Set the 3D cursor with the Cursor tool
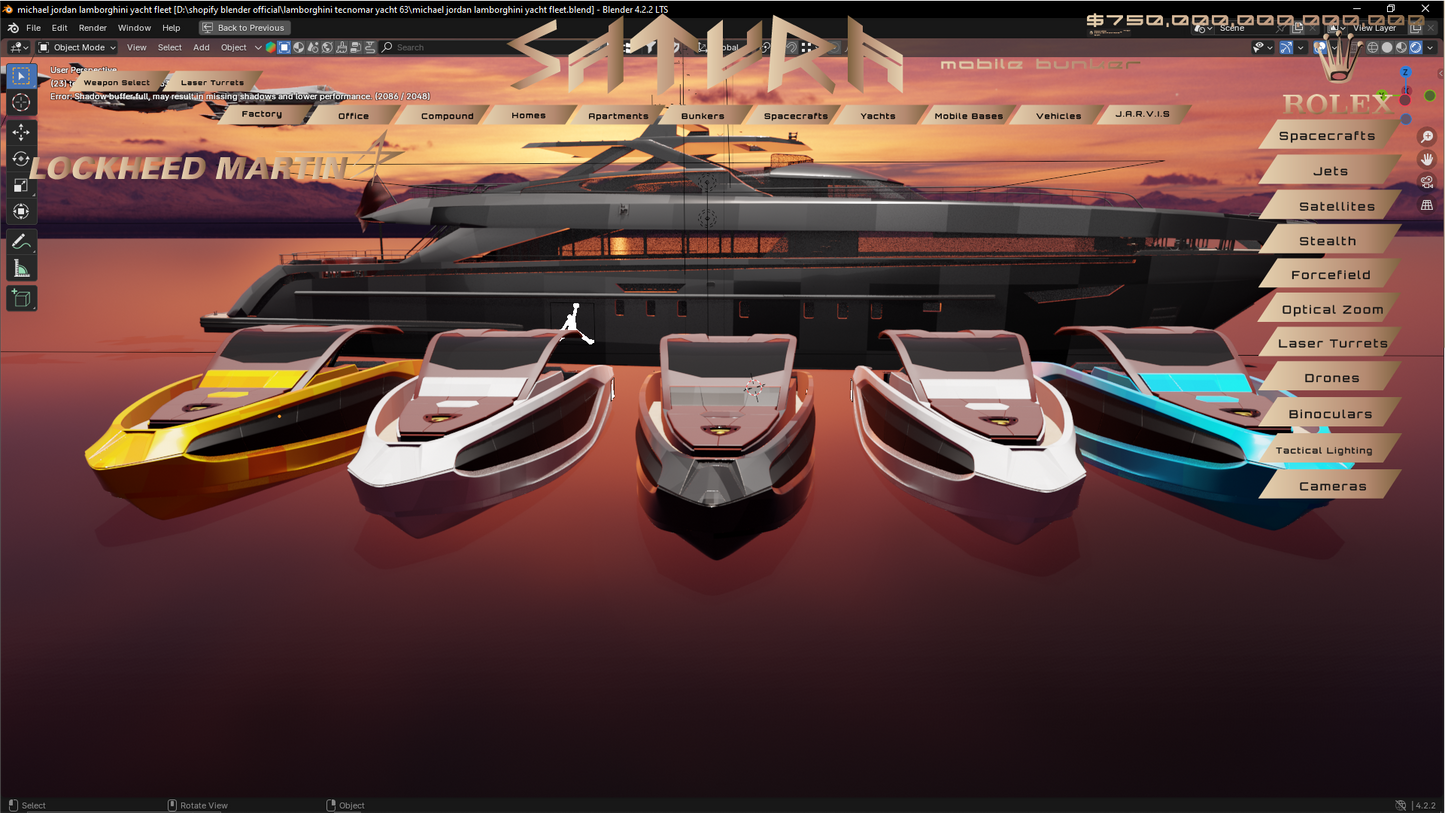Viewport: 1445px width, 813px height. point(21,102)
